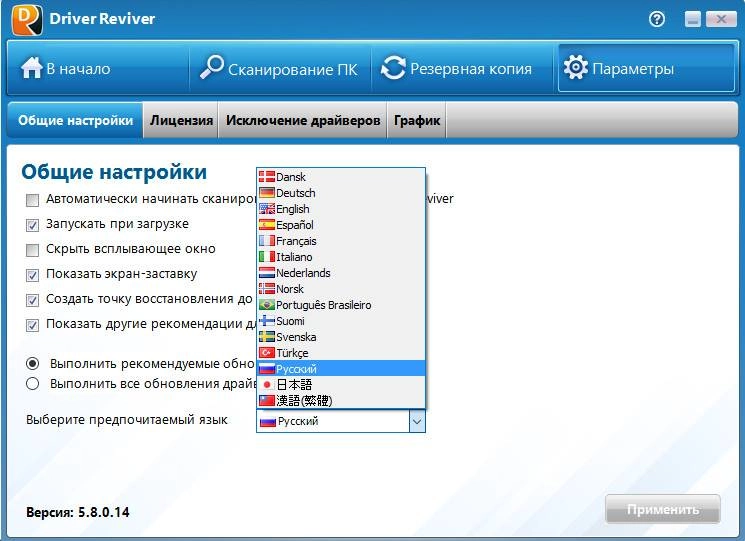Choose Dansk from the language list

(x=341, y=177)
